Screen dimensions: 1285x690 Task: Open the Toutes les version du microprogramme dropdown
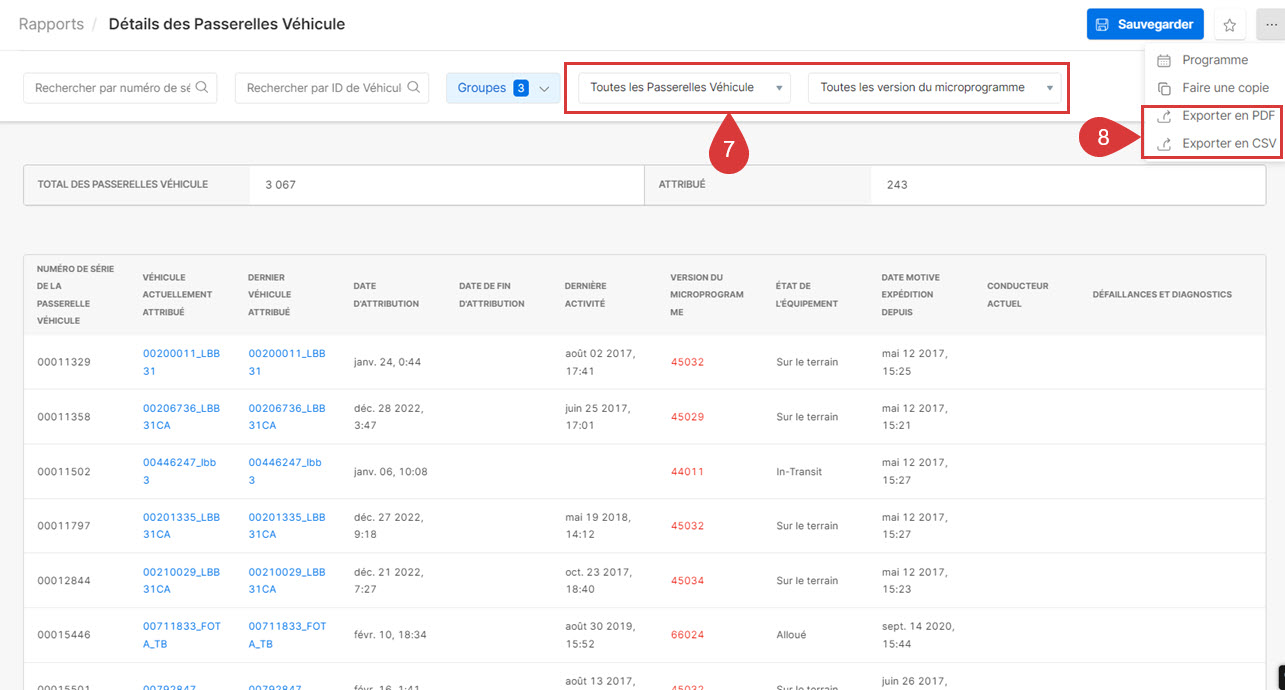(935, 88)
